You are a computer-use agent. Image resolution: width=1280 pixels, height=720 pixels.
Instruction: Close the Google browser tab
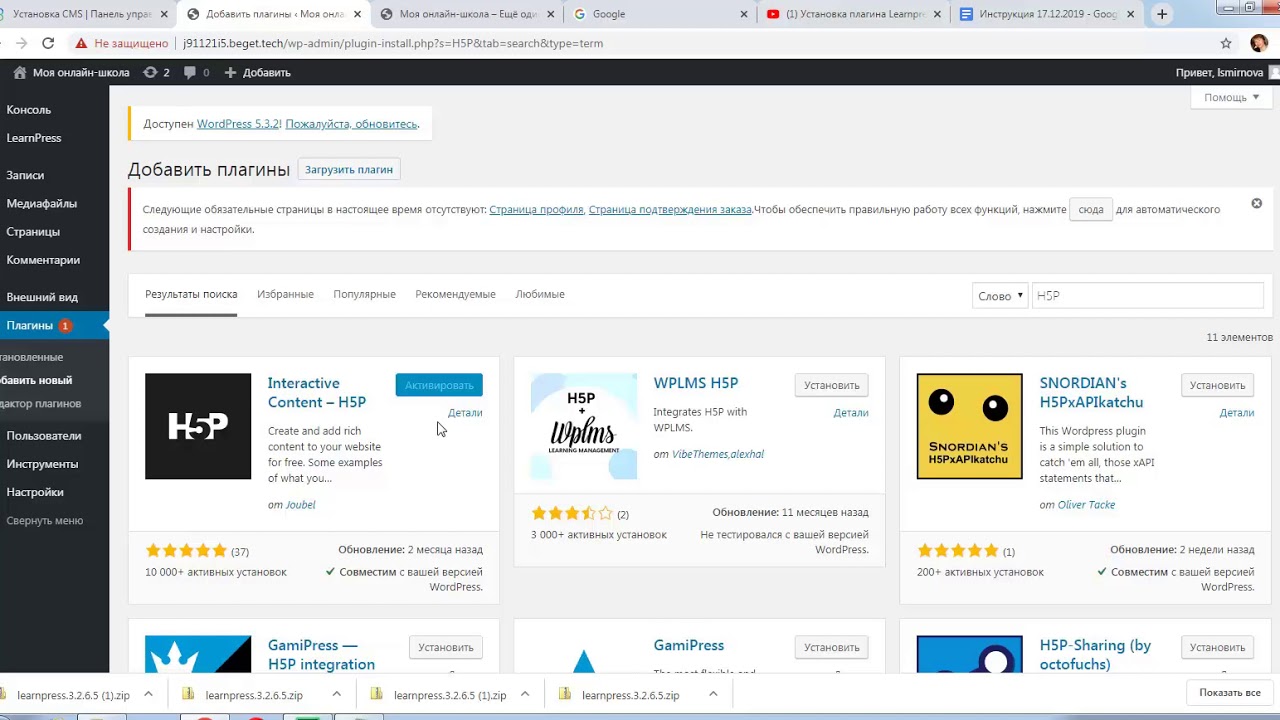pyautogui.click(x=744, y=14)
